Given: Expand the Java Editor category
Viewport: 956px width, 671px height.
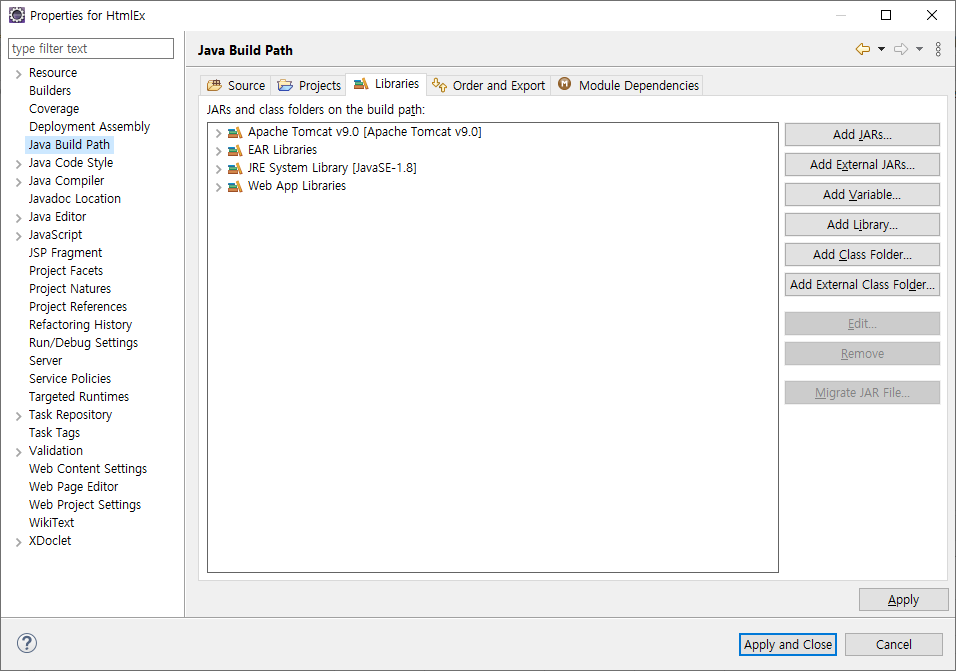Looking at the screenshot, I should tap(18, 218).
